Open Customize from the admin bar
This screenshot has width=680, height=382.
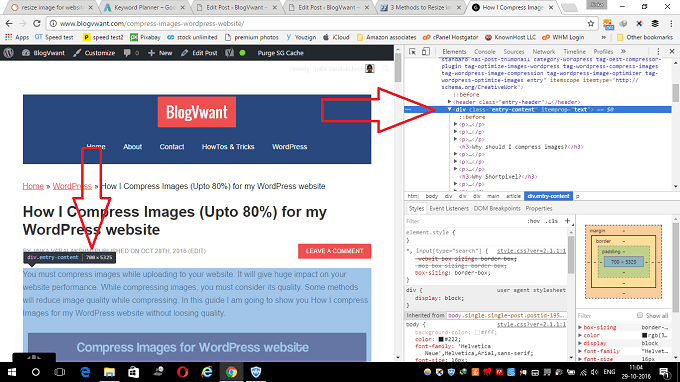(94, 53)
